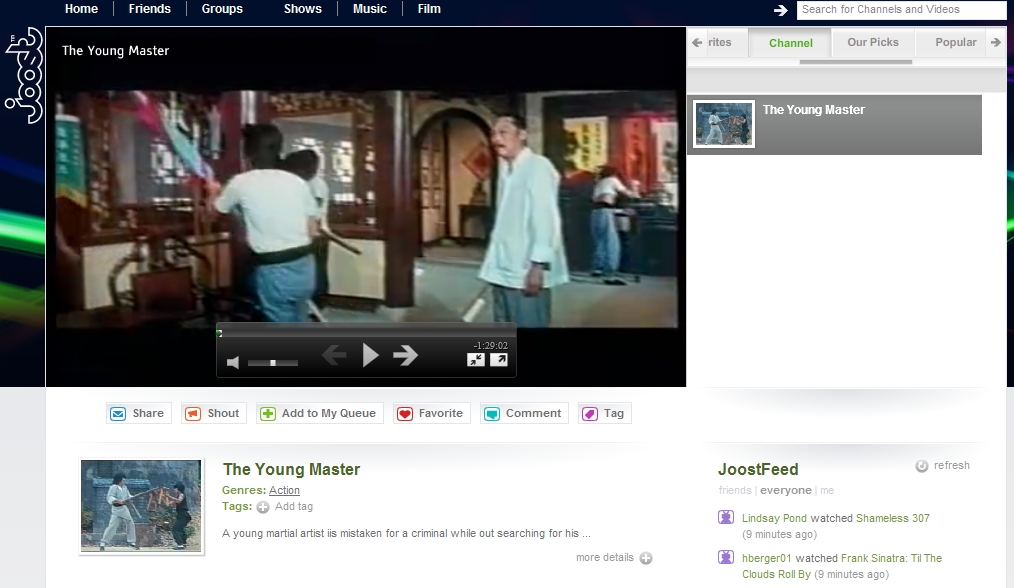Image resolution: width=1014 pixels, height=588 pixels.
Task: Click the Tag button
Action: 604,413
